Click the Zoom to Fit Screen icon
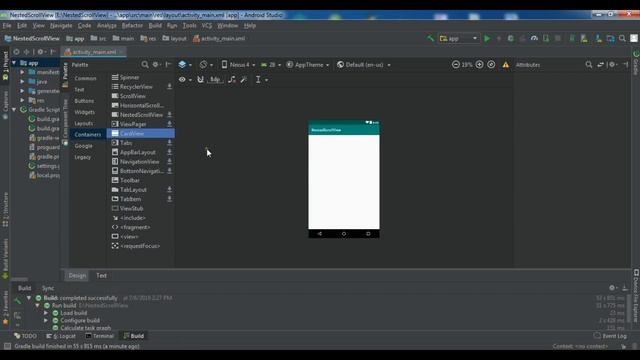 pyautogui.click(x=491, y=64)
